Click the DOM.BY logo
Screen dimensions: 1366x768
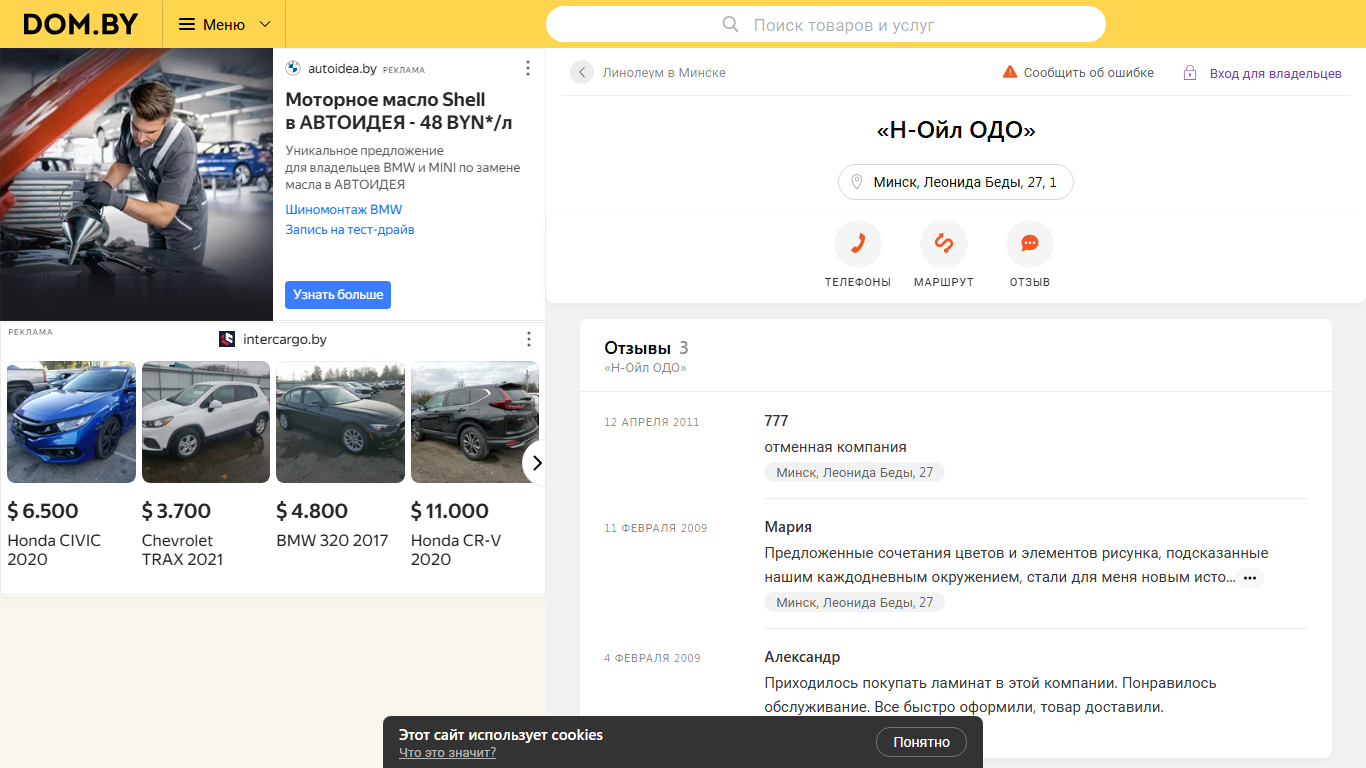point(80,24)
